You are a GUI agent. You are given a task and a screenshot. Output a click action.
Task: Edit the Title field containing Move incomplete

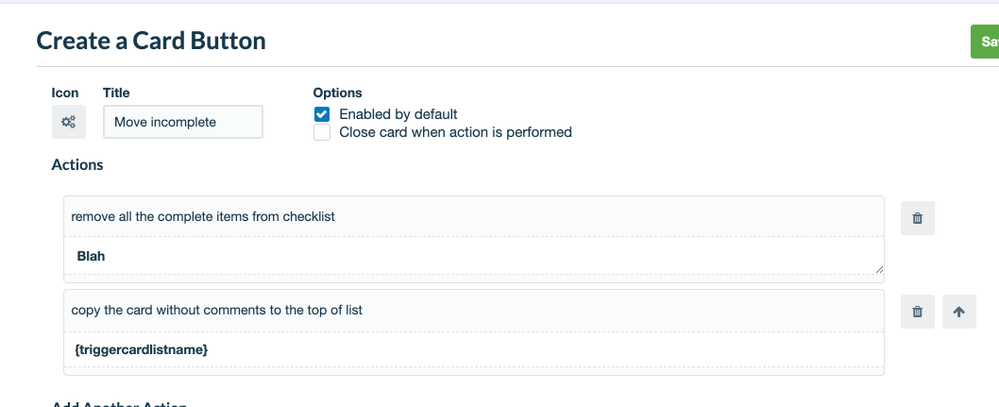pyautogui.click(x=183, y=122)
